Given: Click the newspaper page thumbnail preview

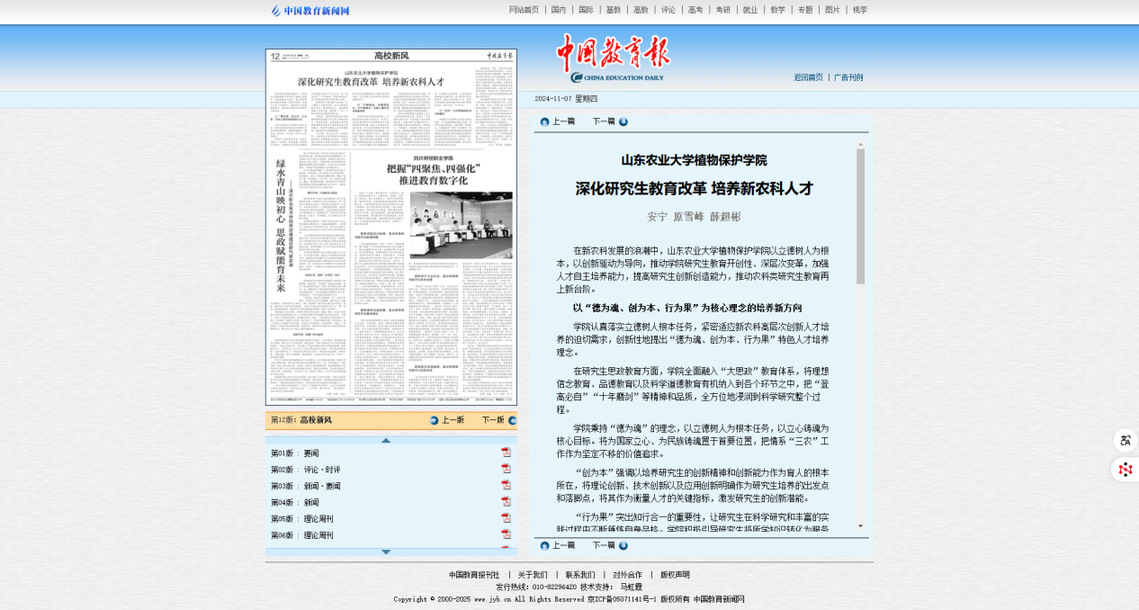Looking at the screenshot, I should [391, 227].
